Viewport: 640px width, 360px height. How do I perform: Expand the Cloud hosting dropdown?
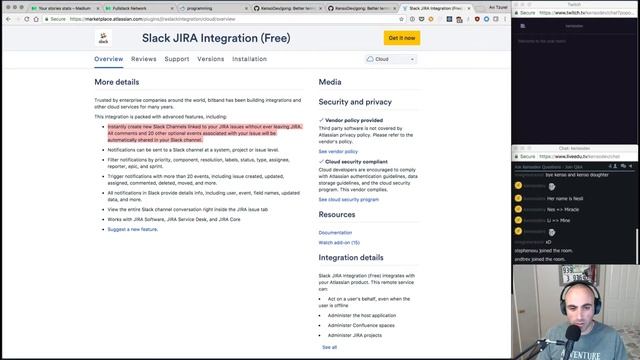(391, 59)
